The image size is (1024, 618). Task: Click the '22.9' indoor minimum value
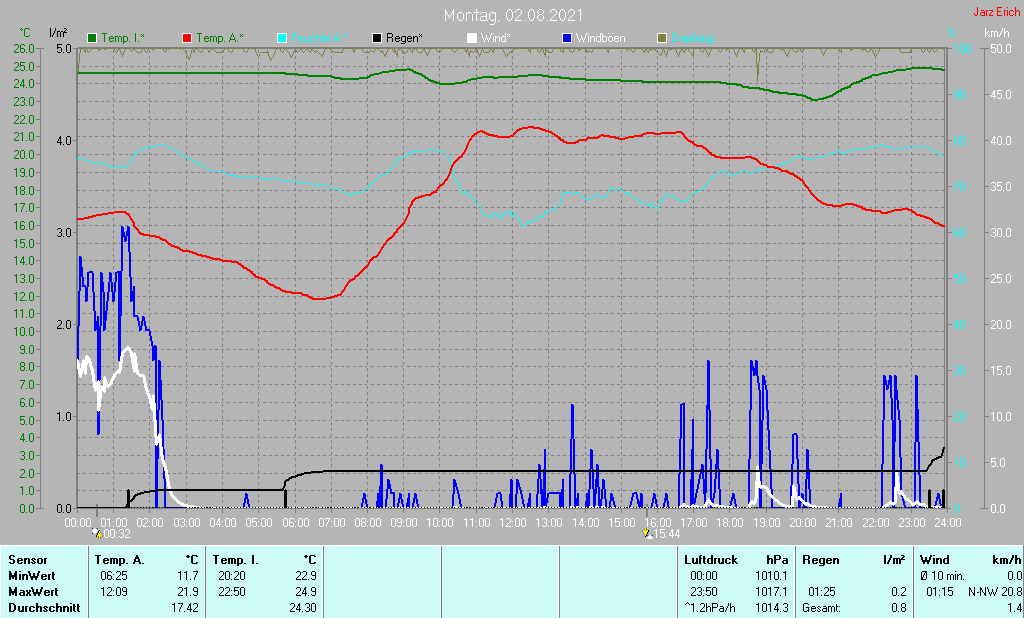305,576
